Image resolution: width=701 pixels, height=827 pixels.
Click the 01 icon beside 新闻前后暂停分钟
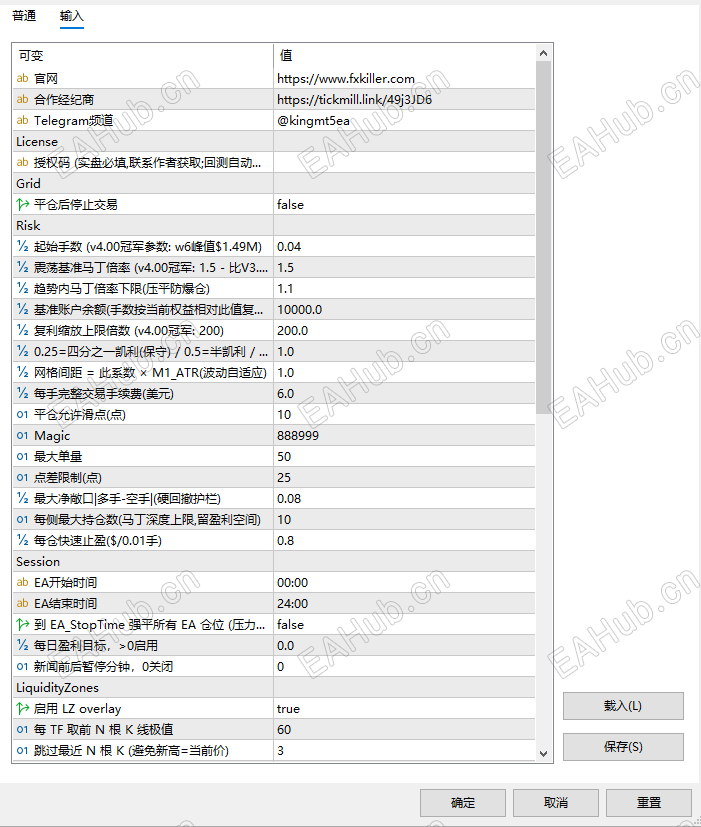(x=22, y=667)
